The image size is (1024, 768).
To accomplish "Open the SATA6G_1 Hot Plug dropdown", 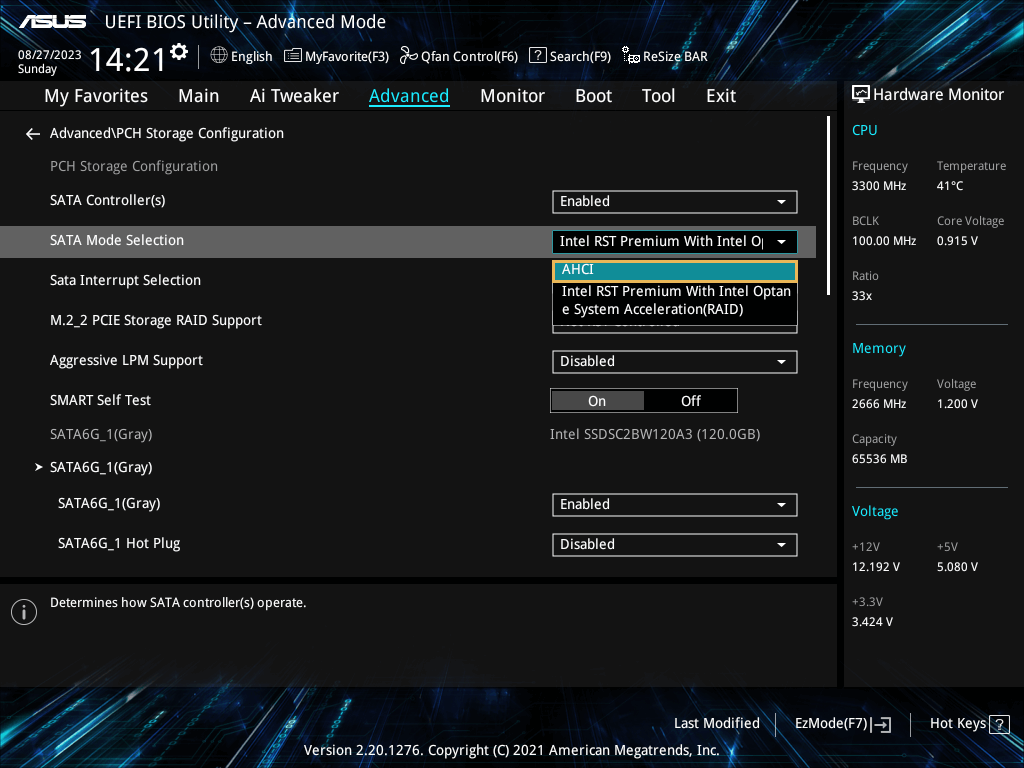I will [x=675, y=545].
